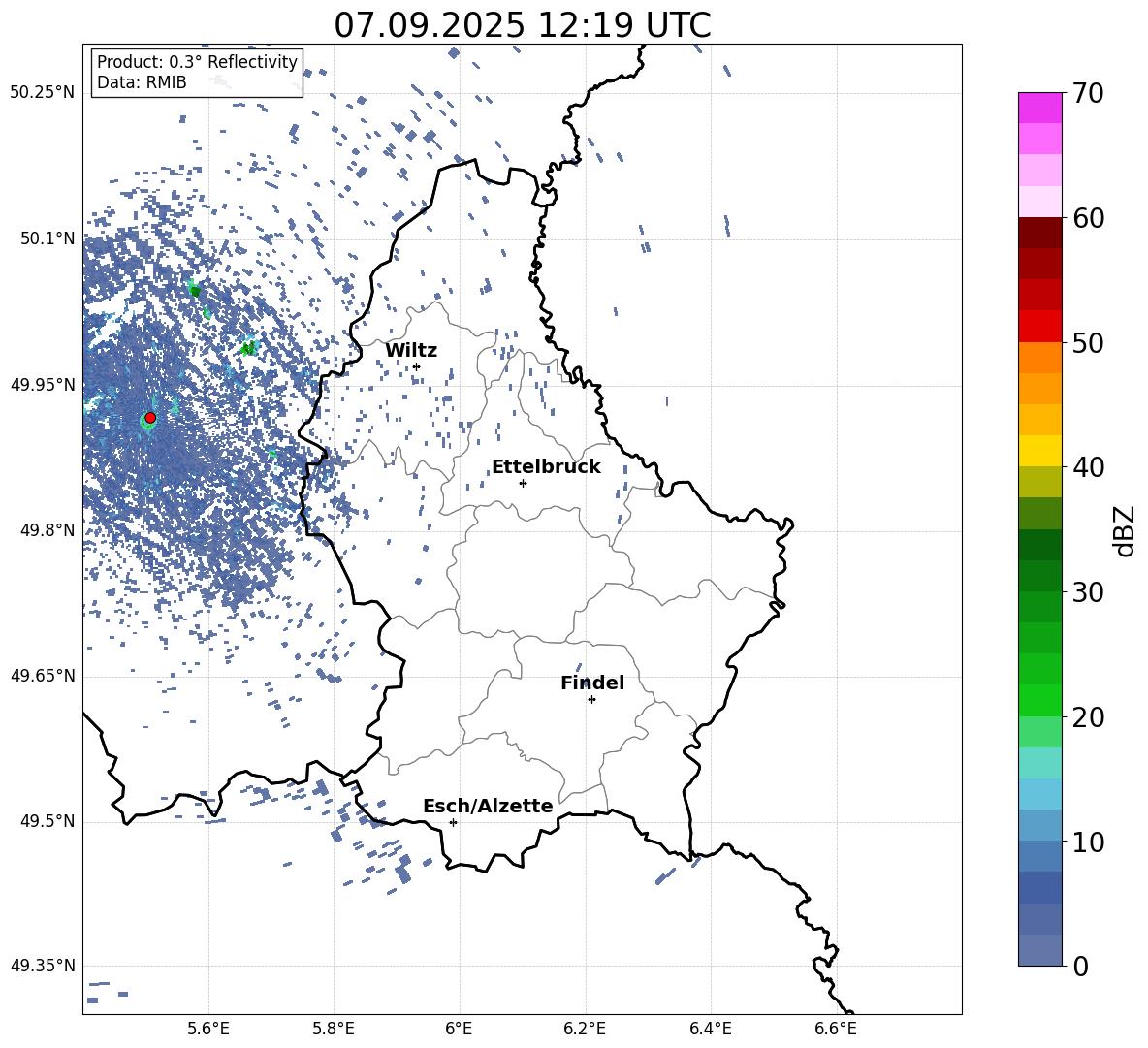1148x1048 pixels.
Task: Click the 30 colorbar tick label
Action: (1088, 592)
